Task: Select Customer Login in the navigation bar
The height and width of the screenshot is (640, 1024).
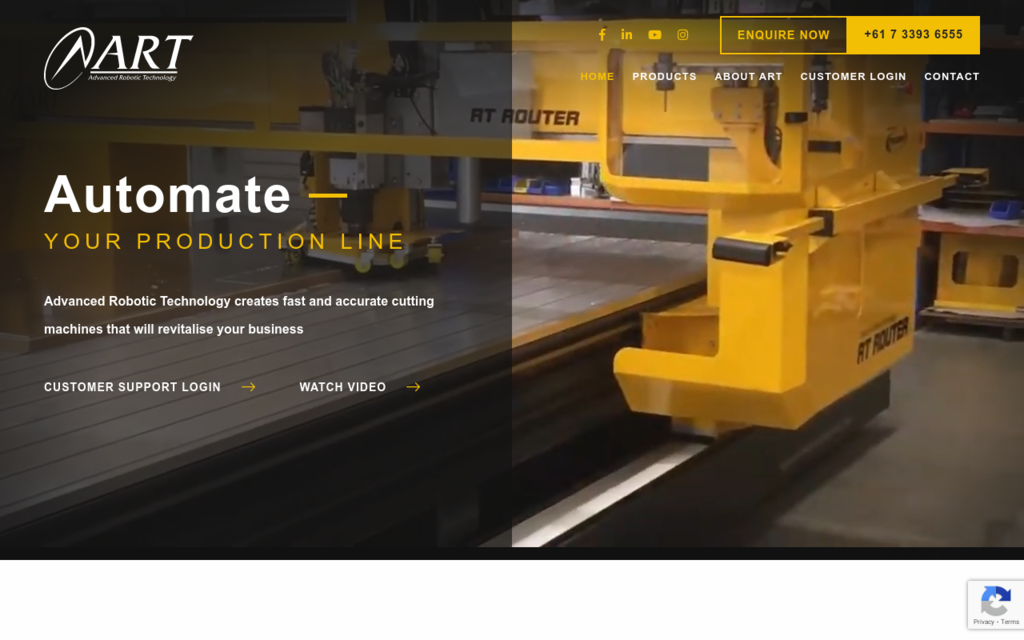Action: (x=853, y=77)
